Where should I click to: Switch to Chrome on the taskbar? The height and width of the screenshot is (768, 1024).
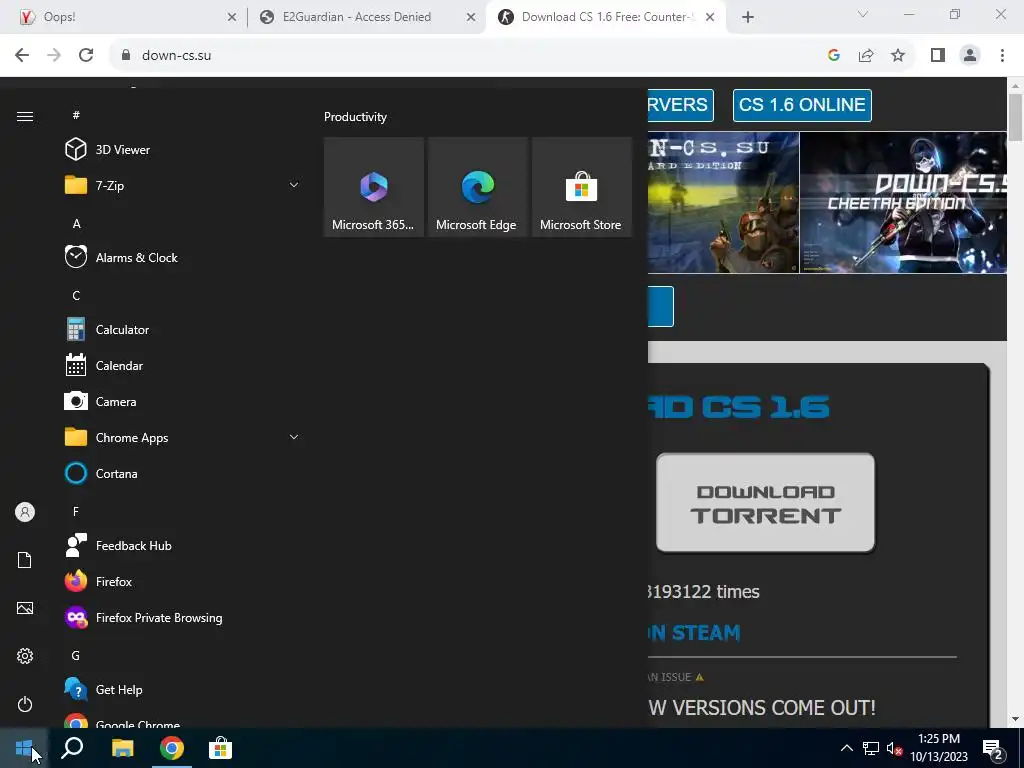(x=172, y=748)
